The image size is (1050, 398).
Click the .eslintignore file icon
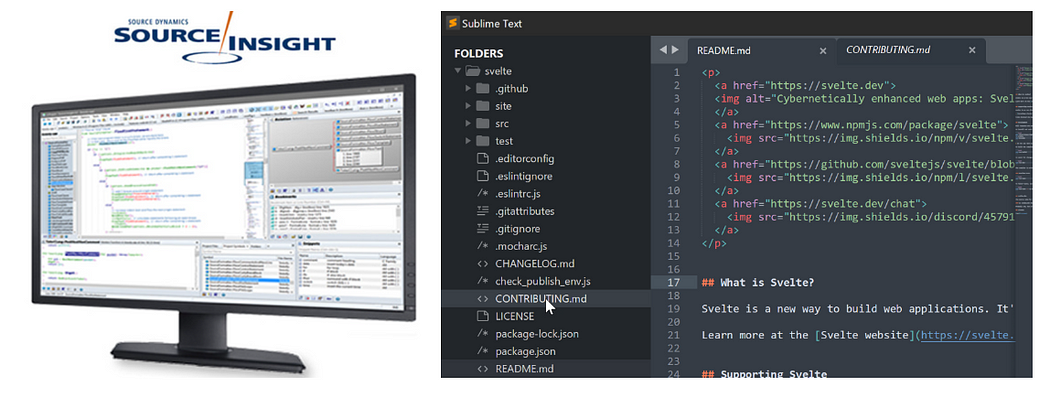482,176
